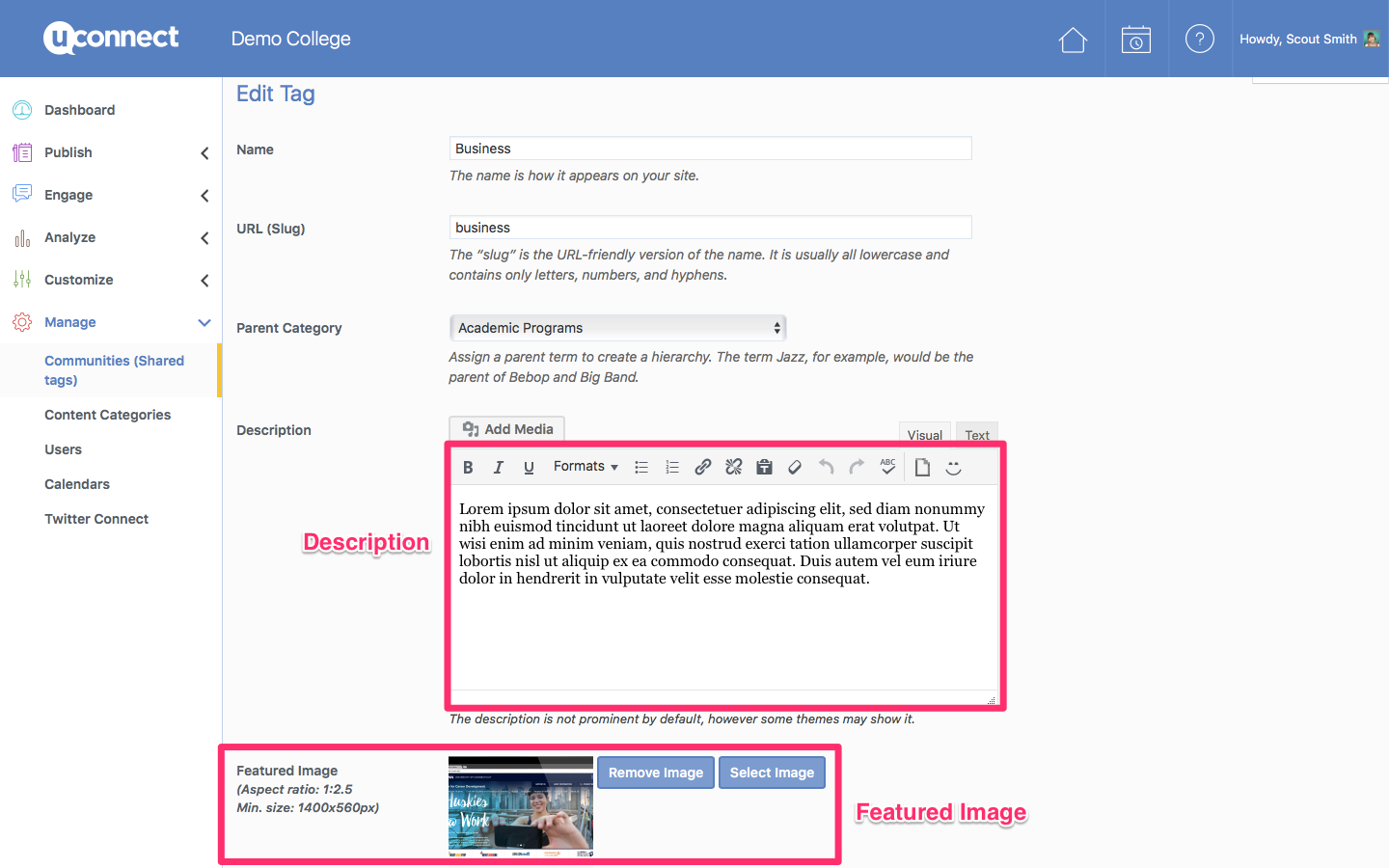Click the home icon in header
The image size is (1389, 868).
[x=1073, y=40]
